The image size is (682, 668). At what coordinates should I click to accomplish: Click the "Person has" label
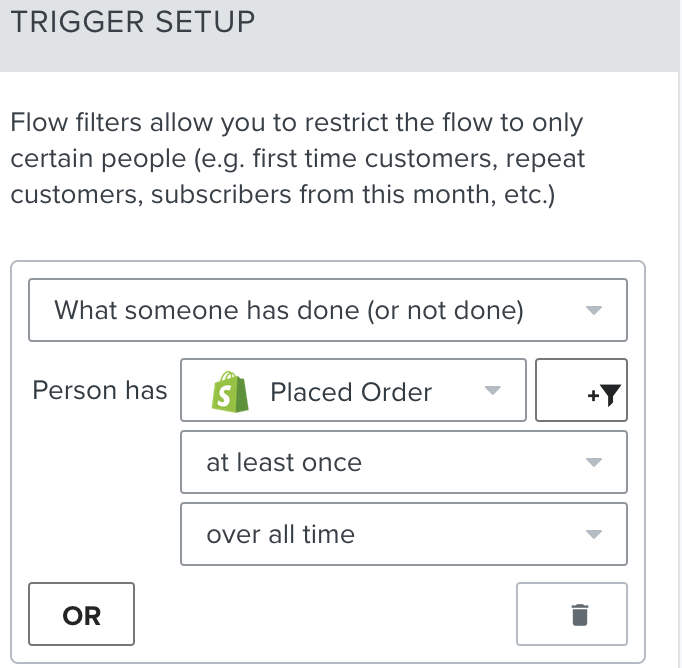click(100, 391)
